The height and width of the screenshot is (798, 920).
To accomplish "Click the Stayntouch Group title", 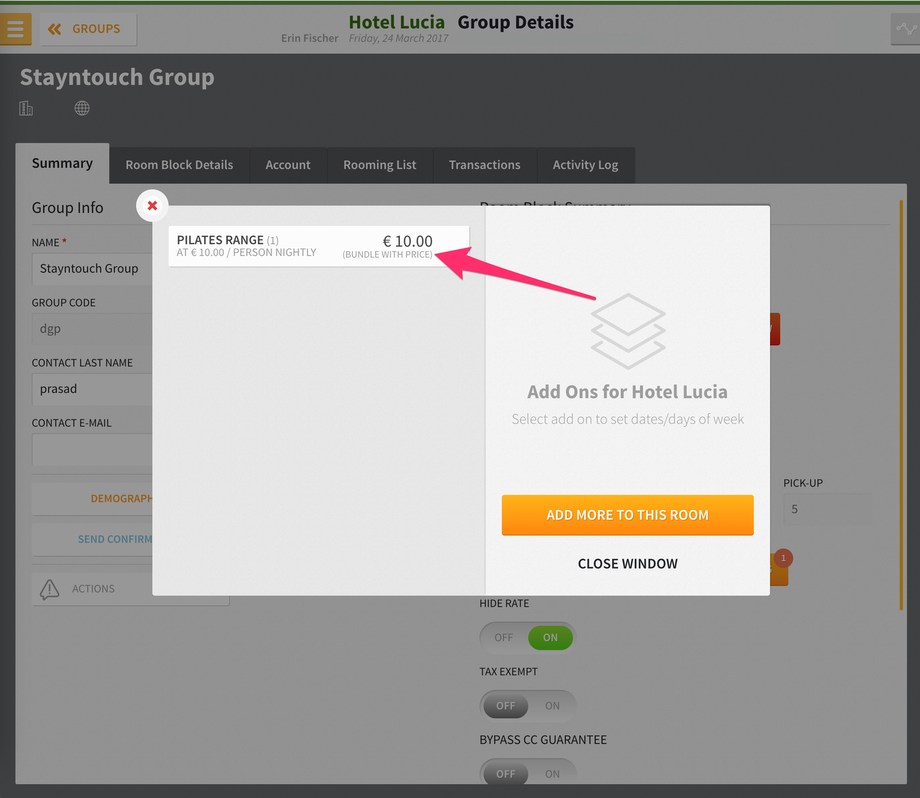I will click(x=117, y=77).
